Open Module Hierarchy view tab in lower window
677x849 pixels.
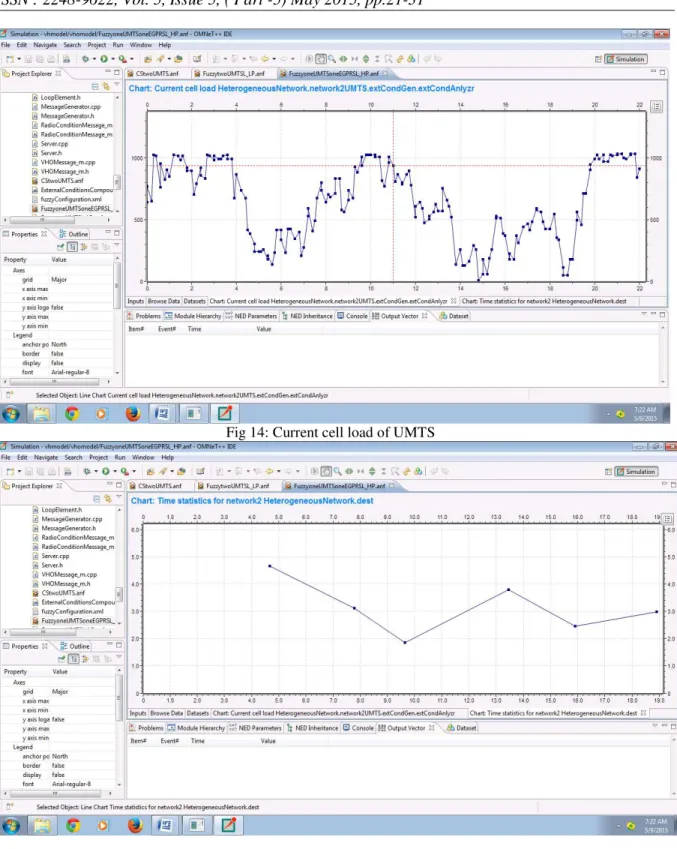195,728
